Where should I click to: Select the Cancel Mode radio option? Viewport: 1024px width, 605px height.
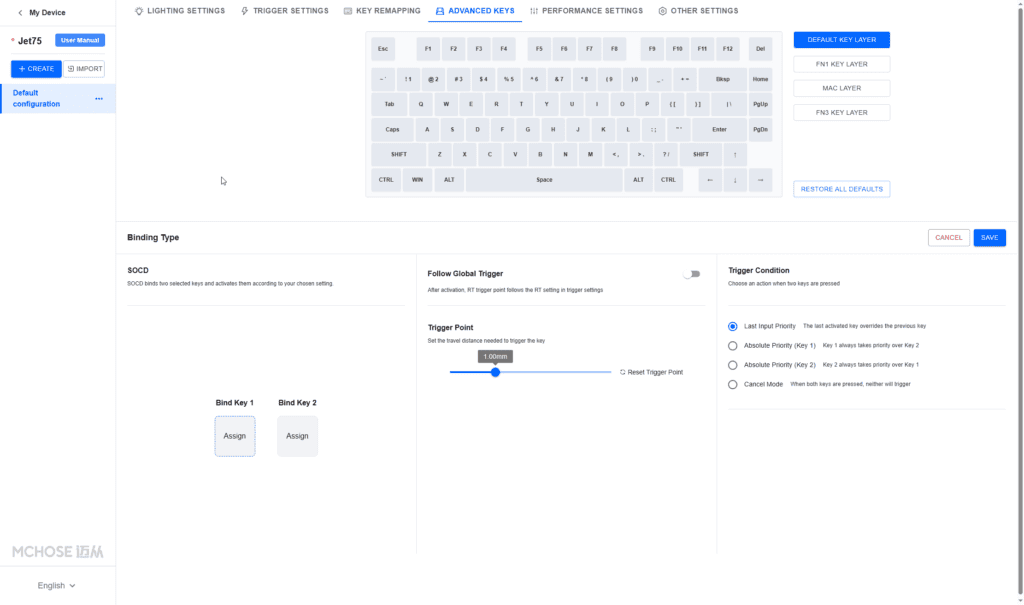click(733, 384)
